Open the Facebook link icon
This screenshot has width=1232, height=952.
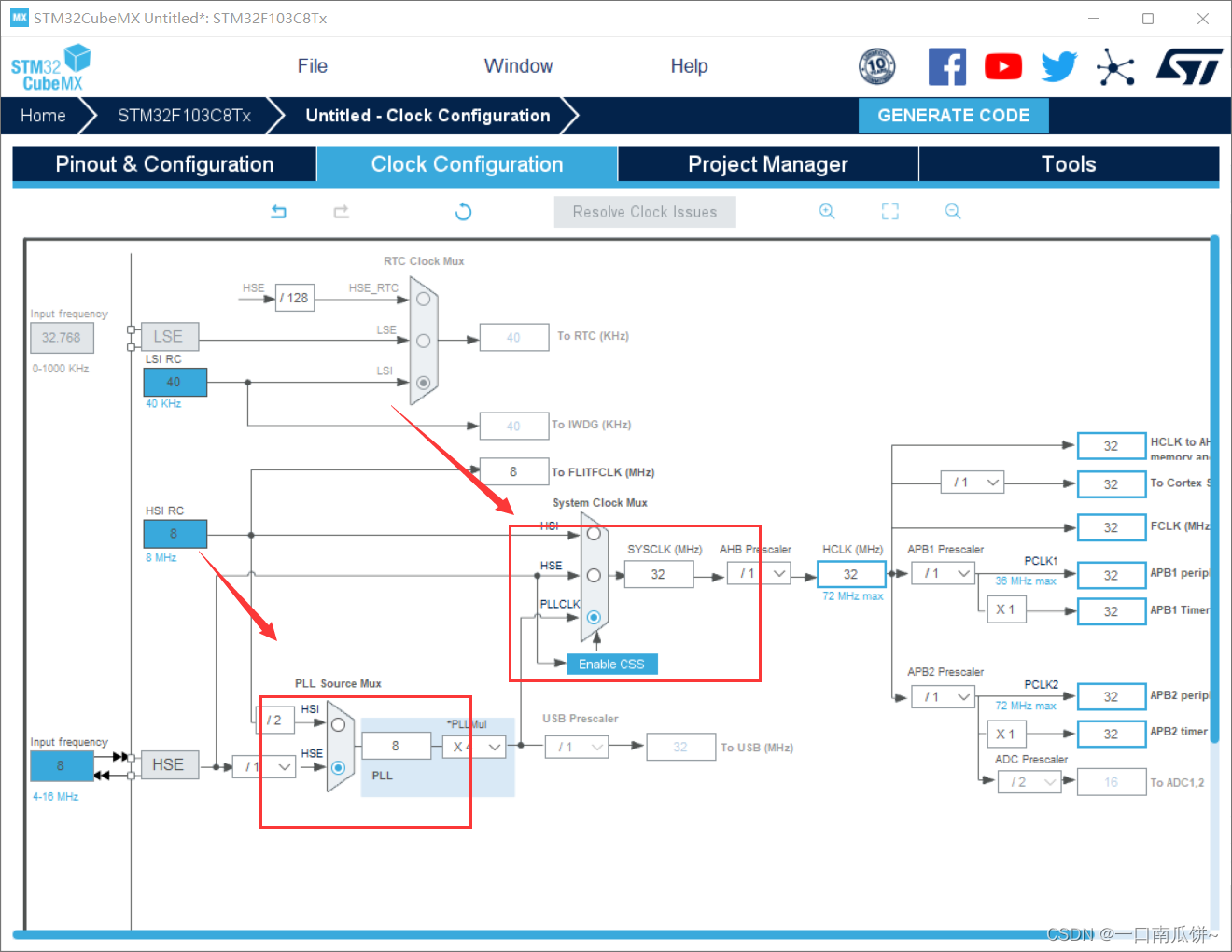point(947,67)
